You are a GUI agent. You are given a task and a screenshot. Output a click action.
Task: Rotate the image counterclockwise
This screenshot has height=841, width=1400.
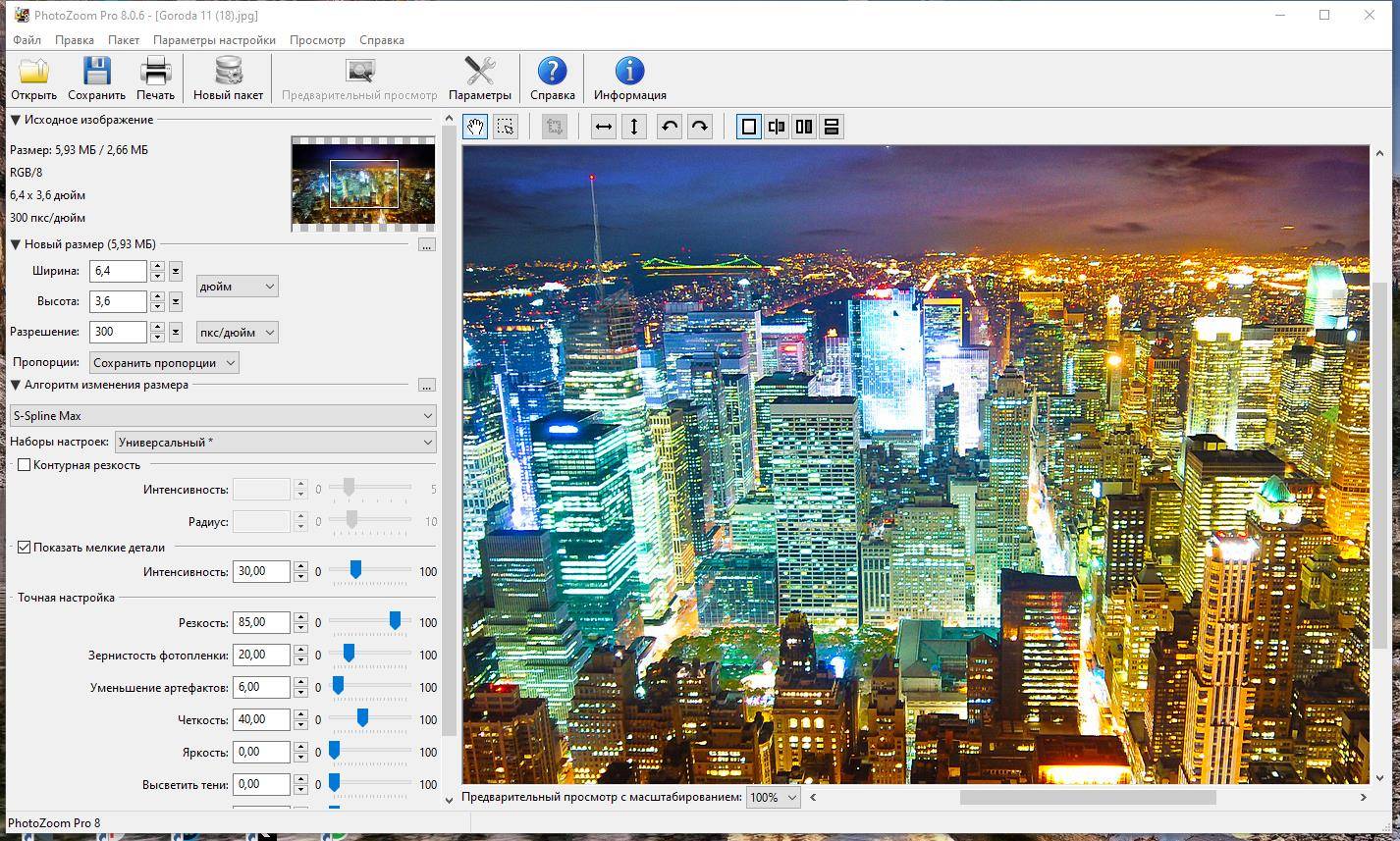(669, 127)
